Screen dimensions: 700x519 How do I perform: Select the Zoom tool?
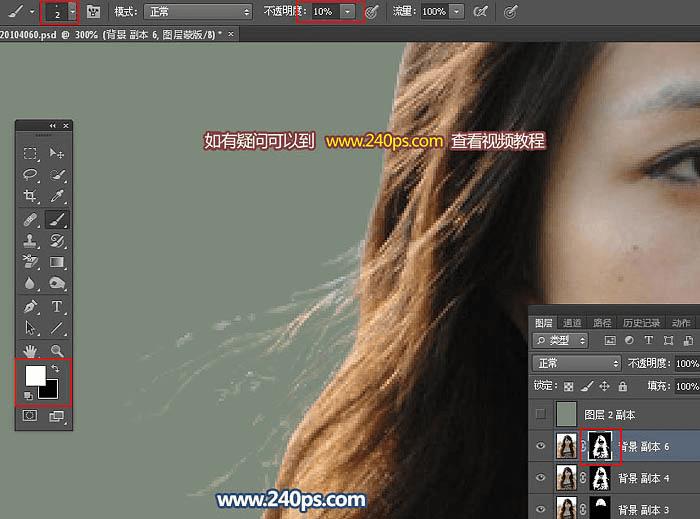tap(57, 351)
